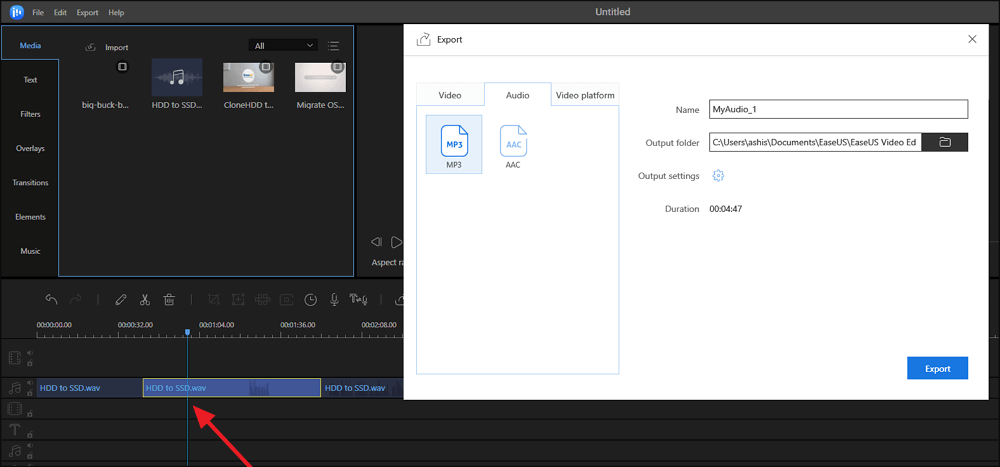Click the Delete trash icon

169,299
